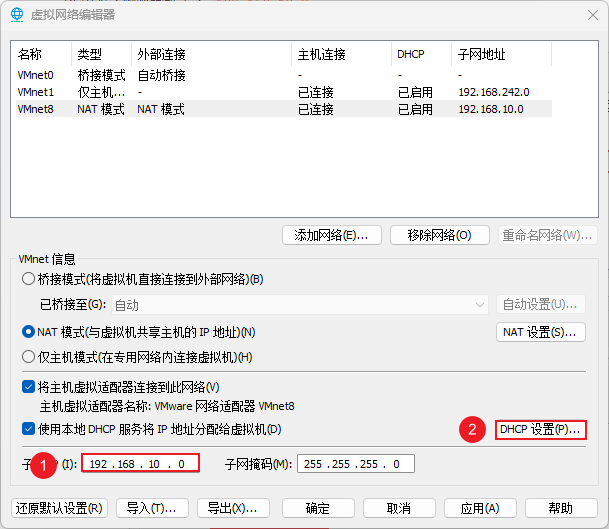This screenshot has width=609, height=529.
Task: Click the 移除网络 button
Action: pos(439,235)
